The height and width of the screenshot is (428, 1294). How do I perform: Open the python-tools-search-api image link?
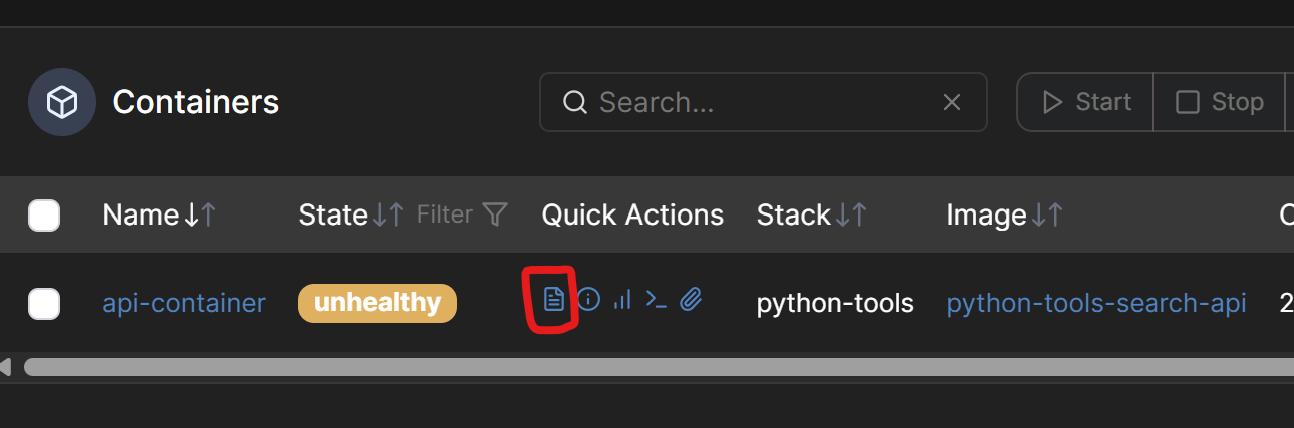click(x=1096, y=303)
